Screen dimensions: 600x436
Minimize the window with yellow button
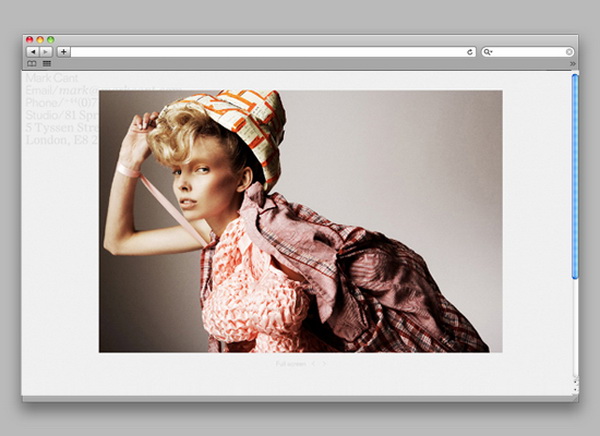[40, 39]
